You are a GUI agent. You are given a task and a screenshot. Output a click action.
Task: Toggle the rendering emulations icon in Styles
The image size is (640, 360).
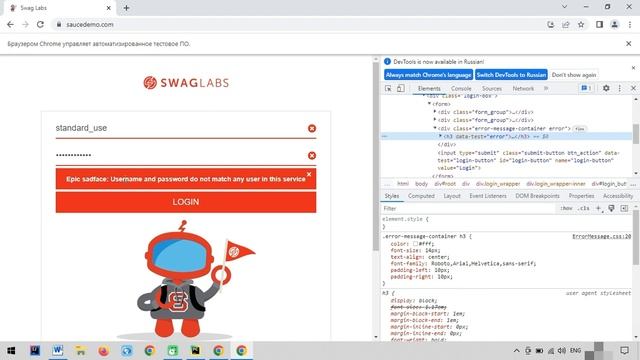coord(611,209)
